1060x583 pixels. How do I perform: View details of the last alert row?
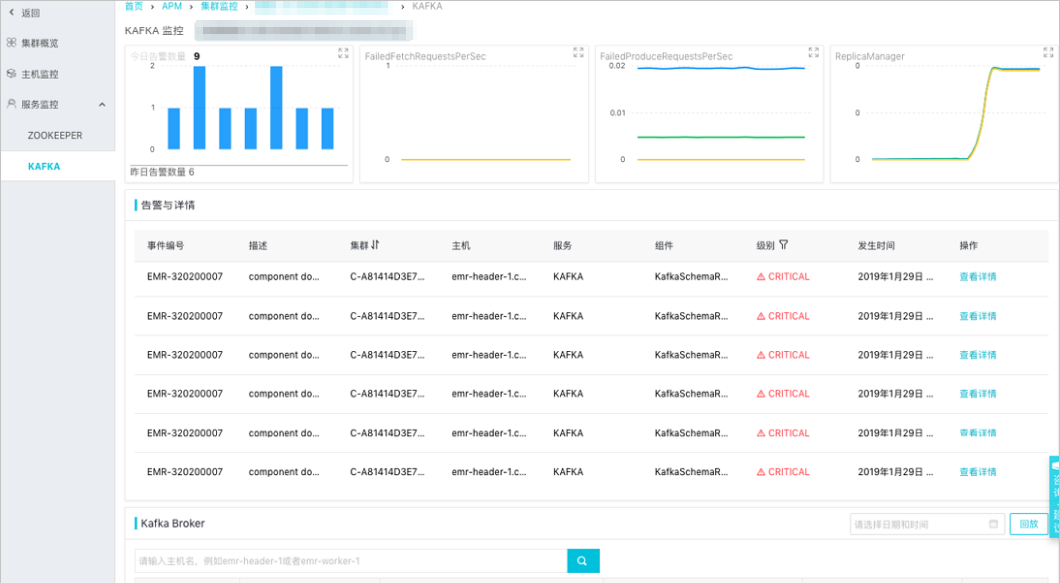coord(978,472)
